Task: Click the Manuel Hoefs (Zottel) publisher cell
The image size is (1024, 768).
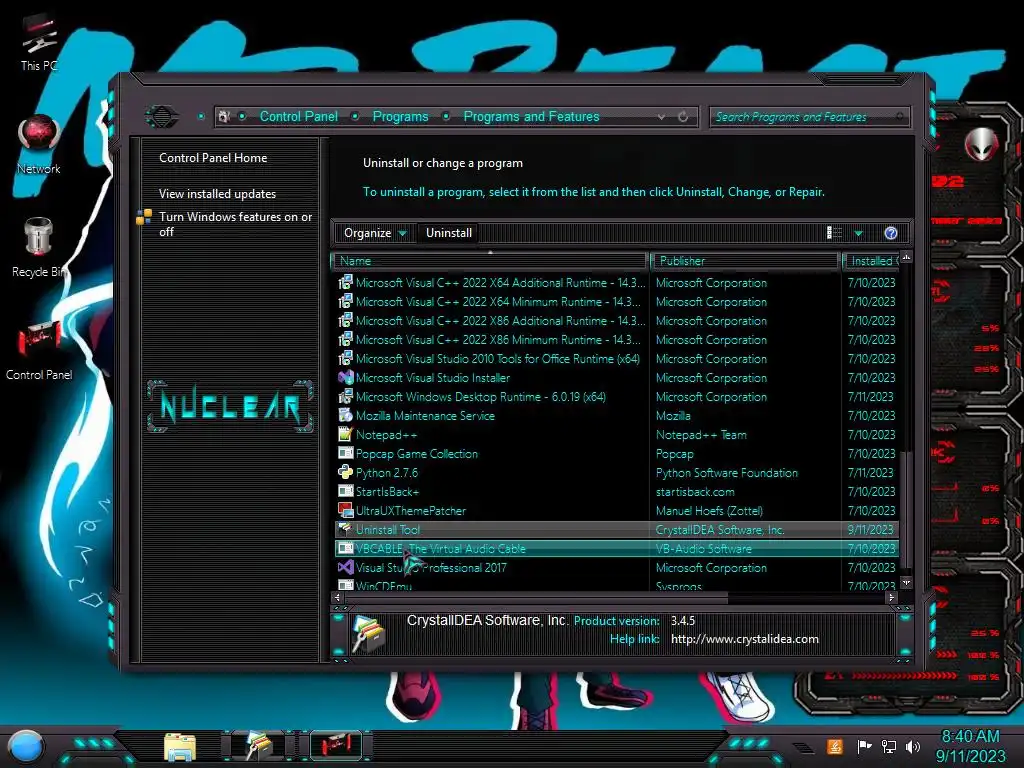Action: coord(709,511)
